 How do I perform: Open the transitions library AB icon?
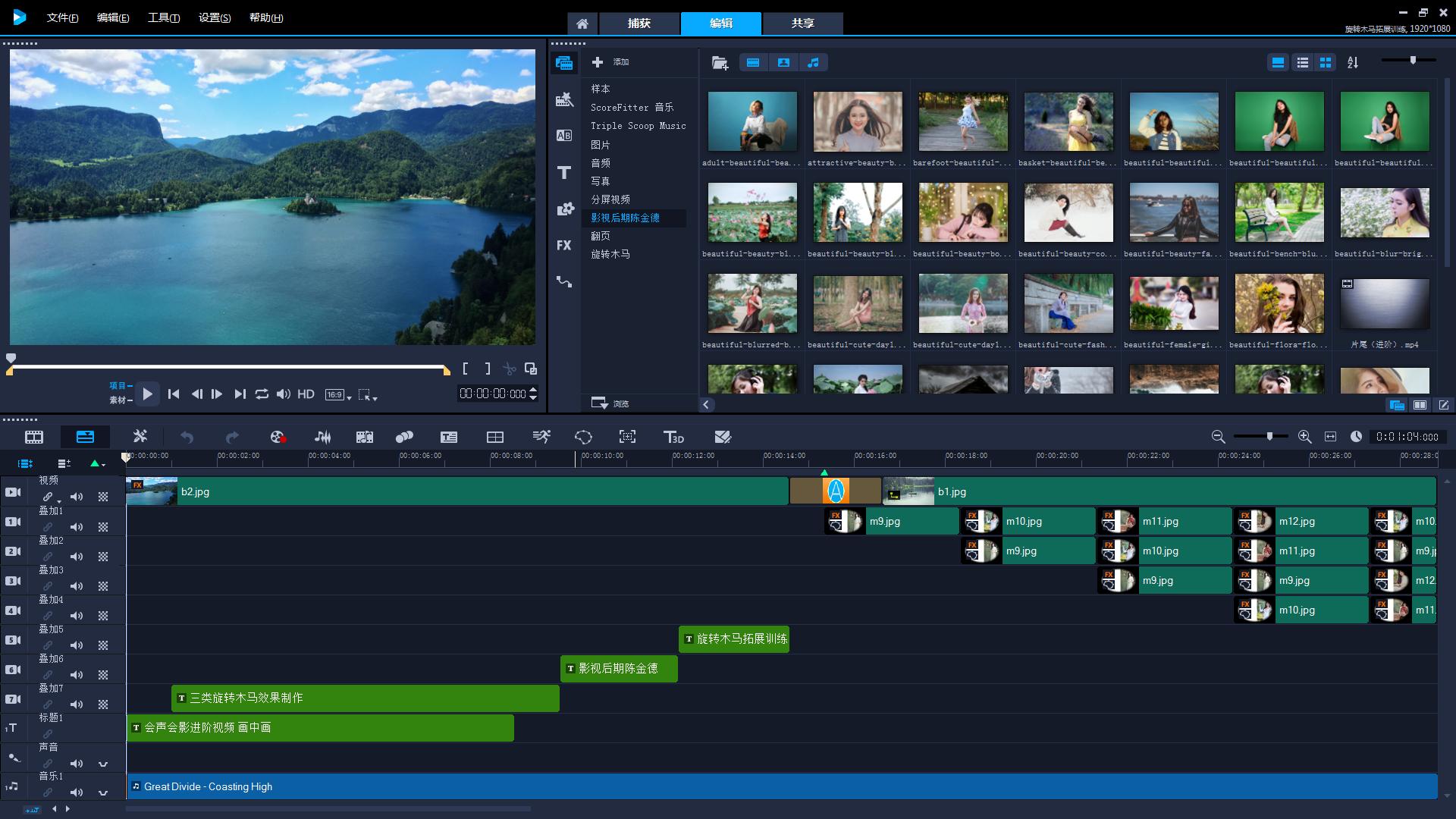click(x=563, y=136)
